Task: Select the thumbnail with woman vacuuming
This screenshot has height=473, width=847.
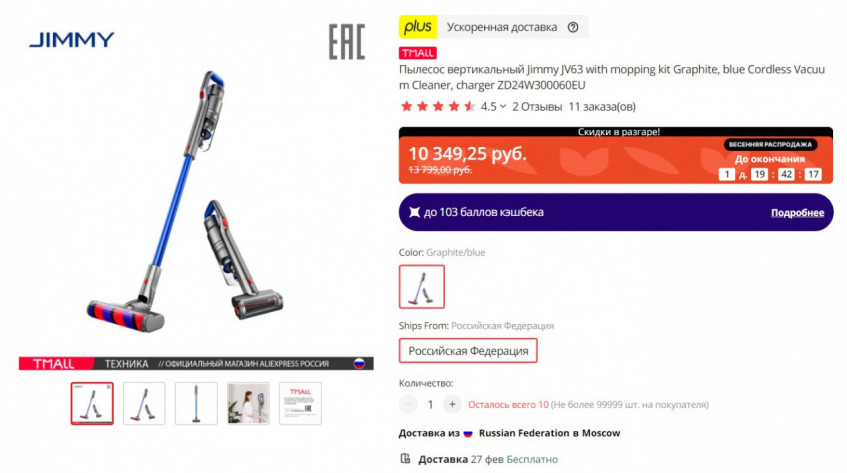Action: (248, 403)
